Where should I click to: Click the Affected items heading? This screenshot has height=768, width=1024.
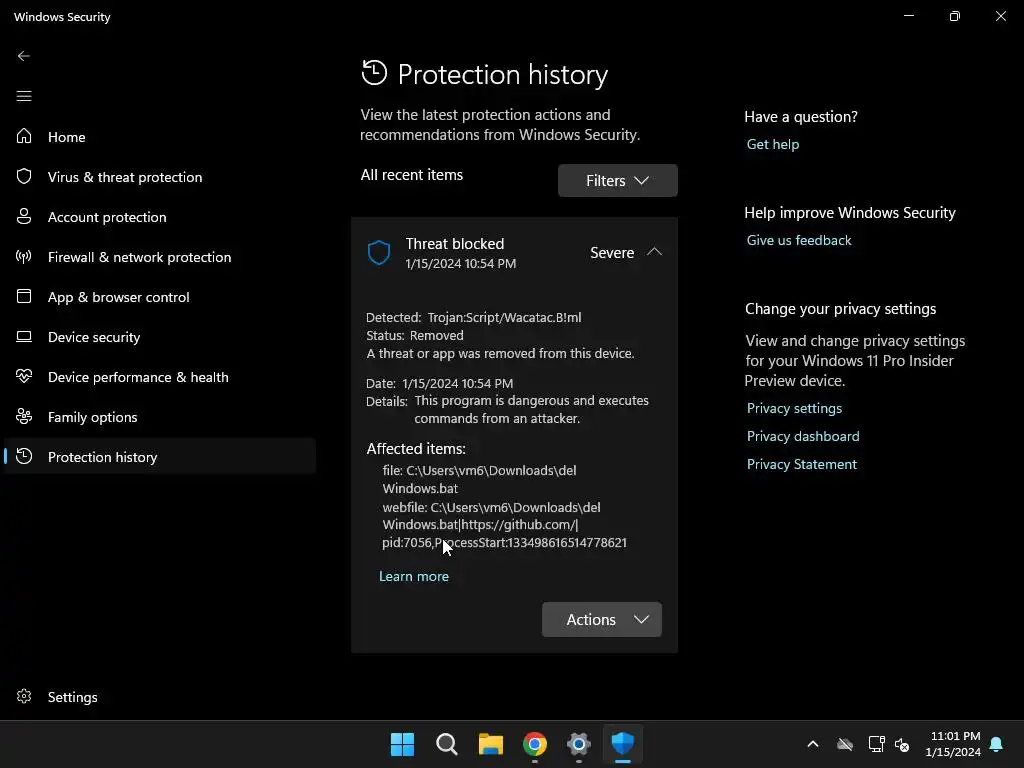pos(416,449)
